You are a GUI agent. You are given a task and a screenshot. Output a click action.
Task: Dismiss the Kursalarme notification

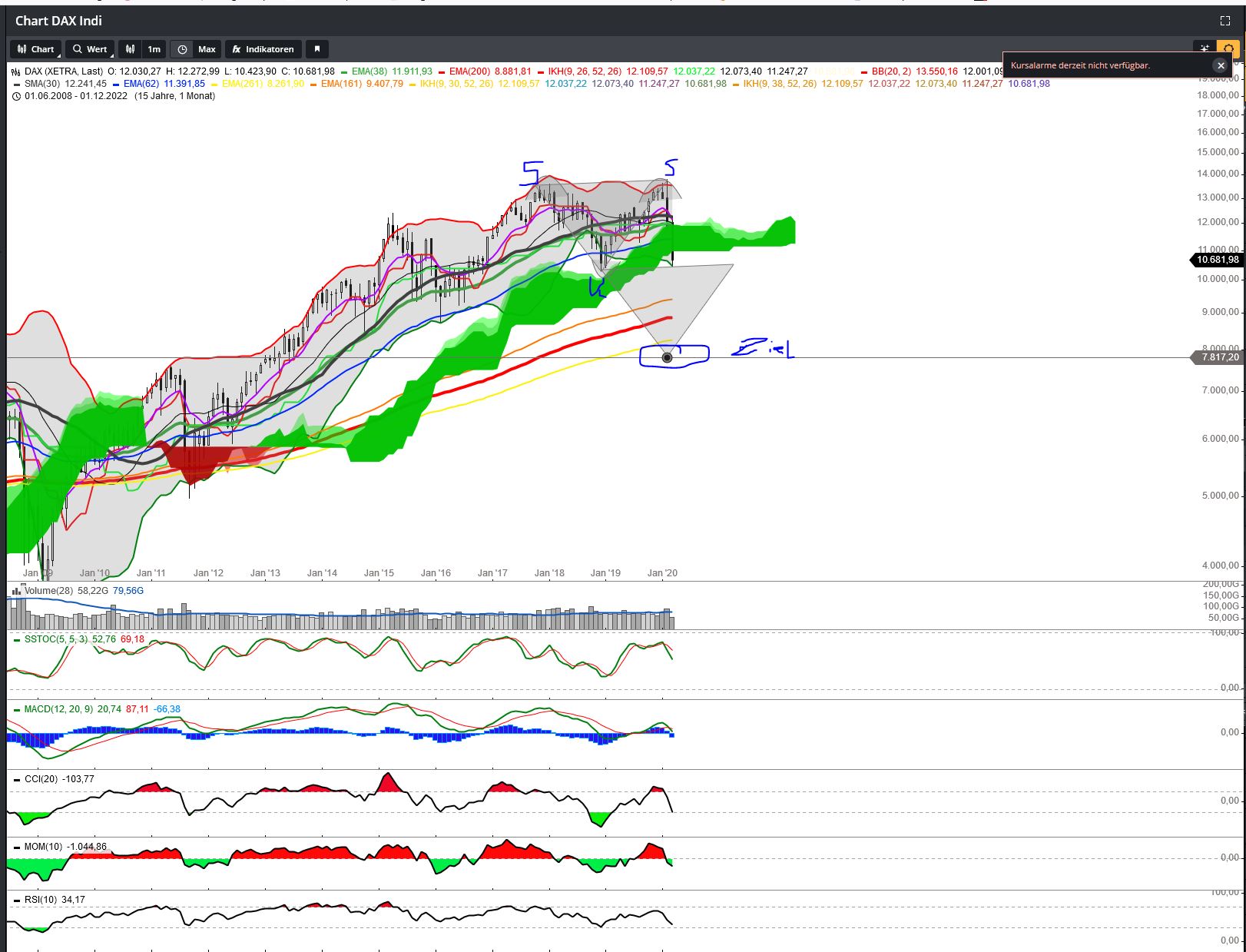pos(1221,65)
